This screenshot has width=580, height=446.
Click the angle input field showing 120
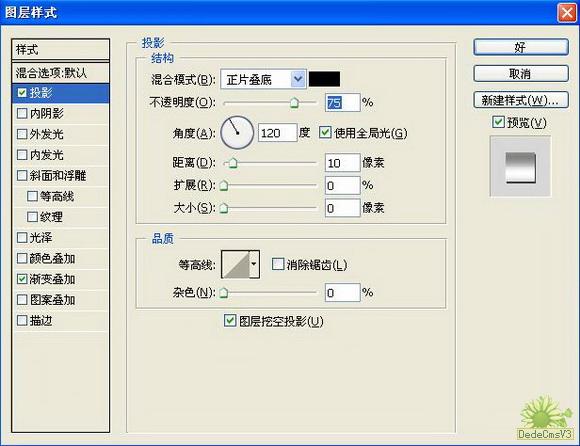277,132
